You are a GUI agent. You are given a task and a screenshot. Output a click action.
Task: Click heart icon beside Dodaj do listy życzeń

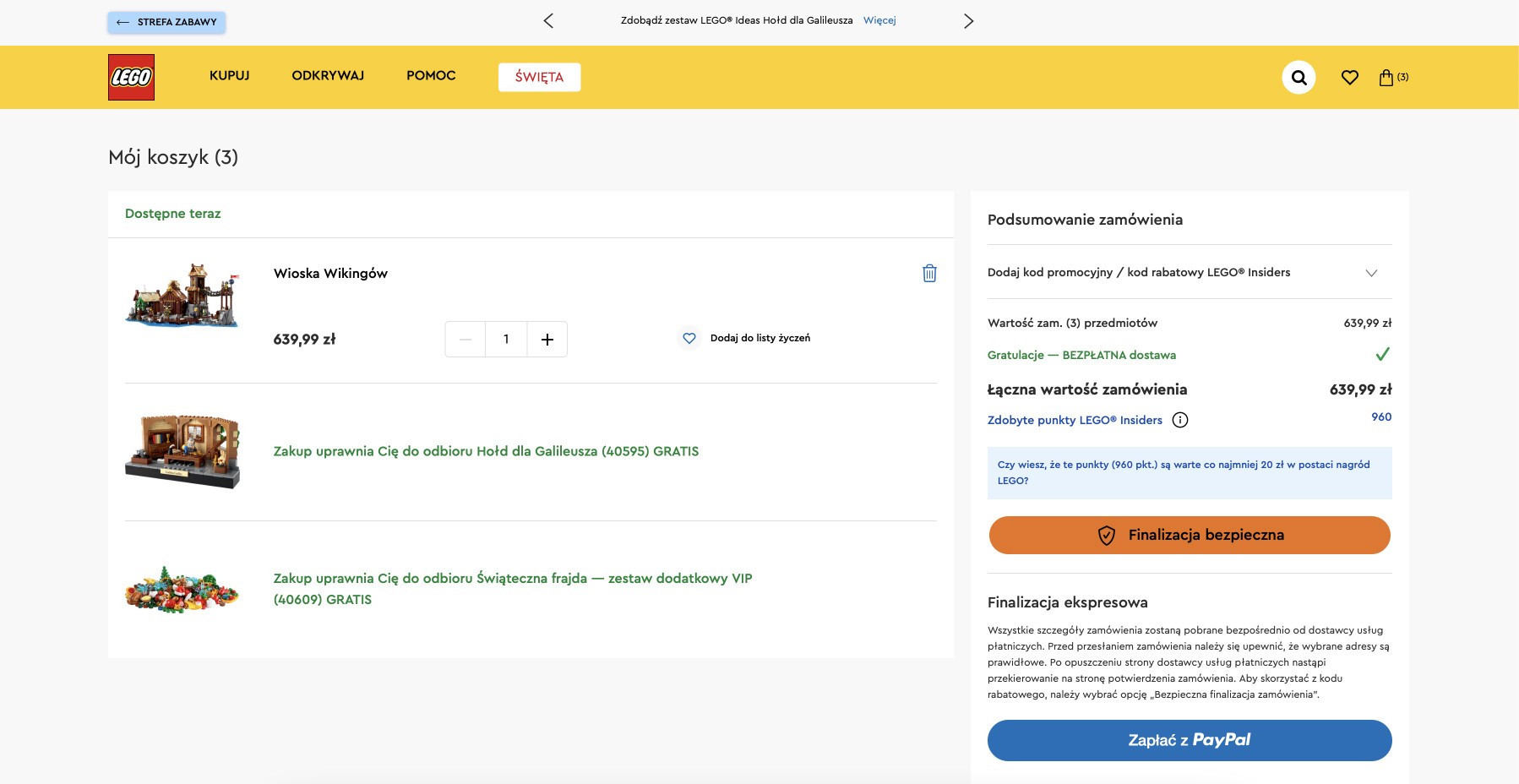point(689,338)
